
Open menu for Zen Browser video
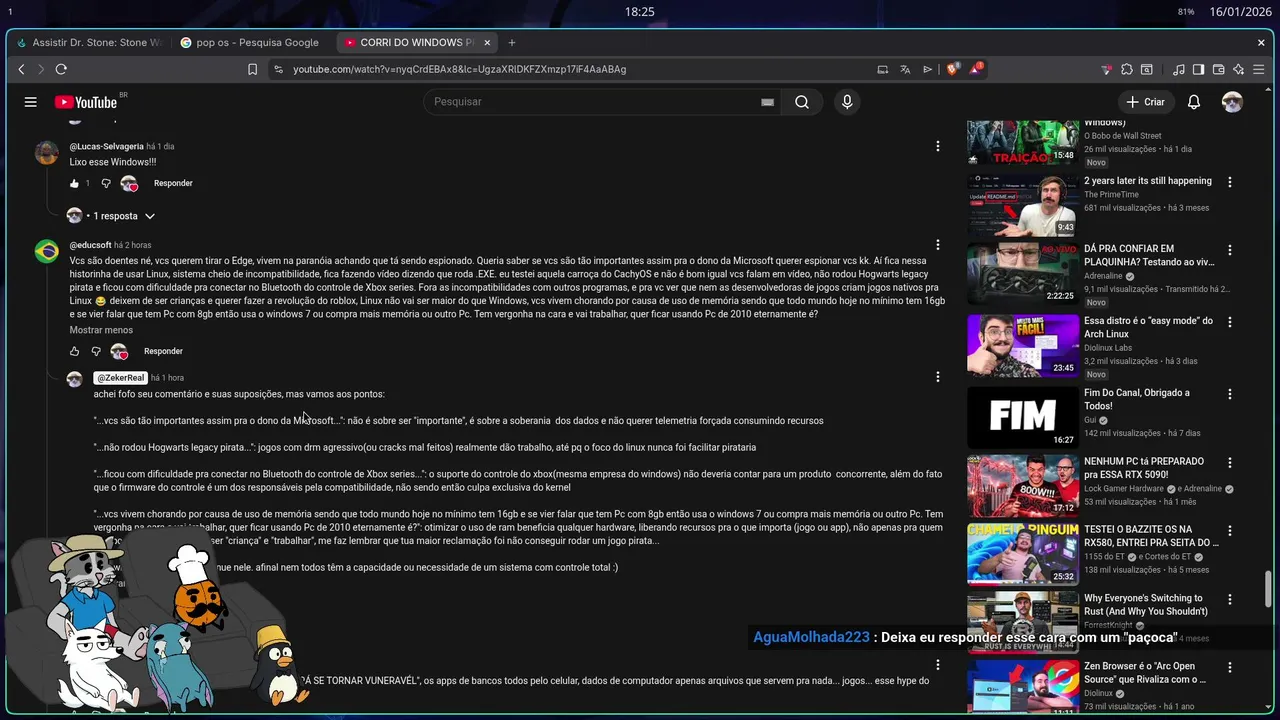click(x=1230, y=667)
